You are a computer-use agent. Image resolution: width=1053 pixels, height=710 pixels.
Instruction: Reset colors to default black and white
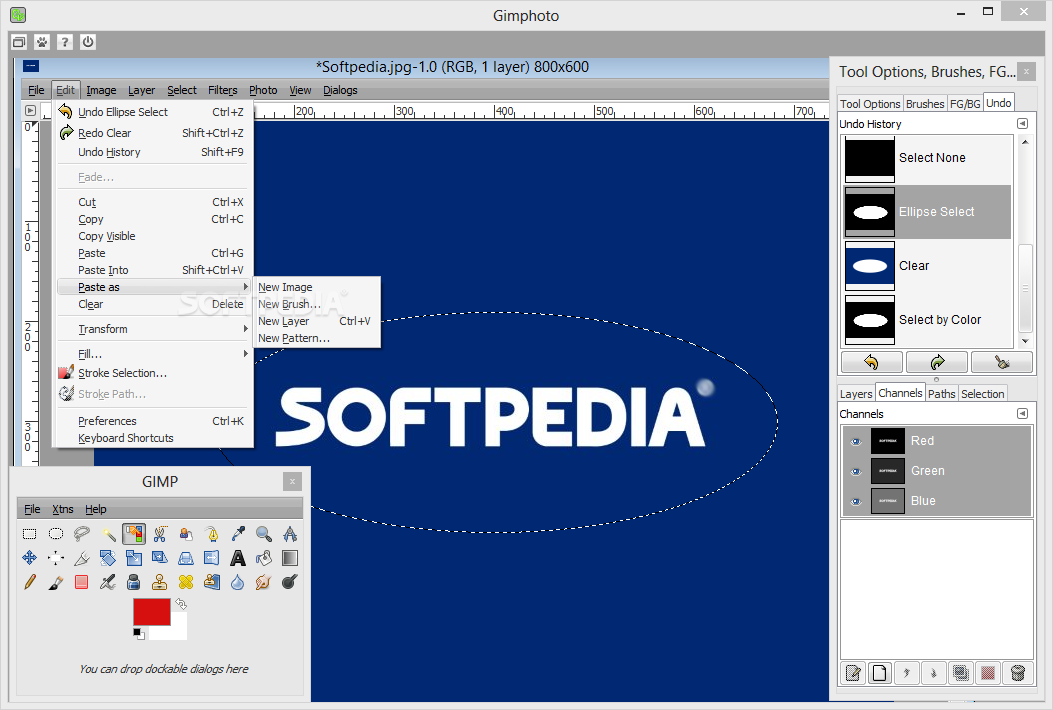point(138,633)
